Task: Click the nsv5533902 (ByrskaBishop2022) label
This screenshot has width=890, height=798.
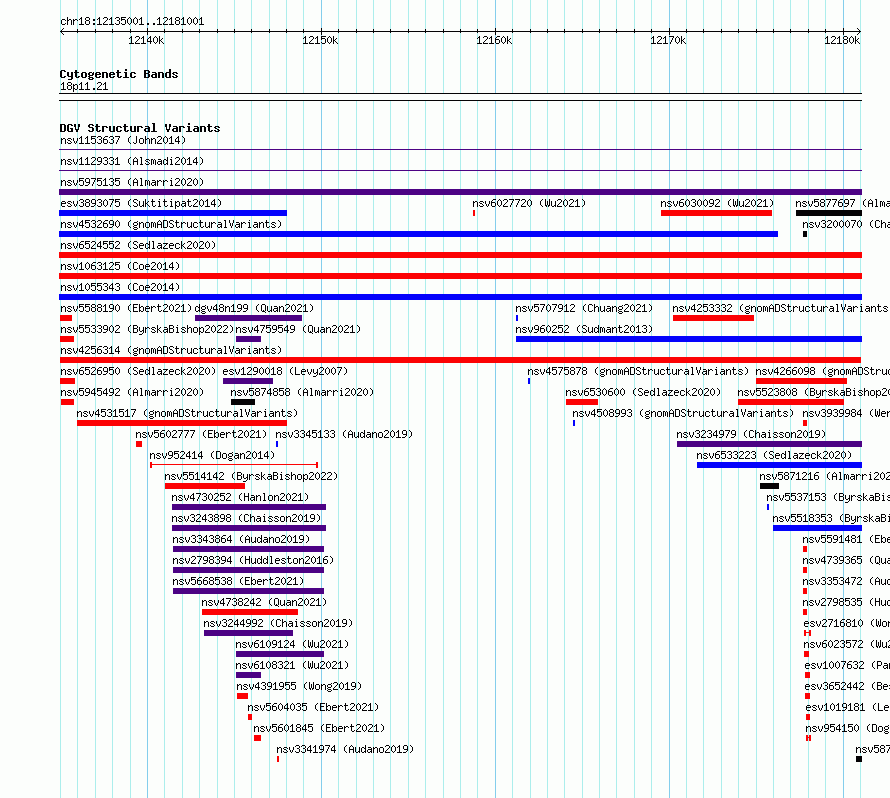Action: coord(147,329)
